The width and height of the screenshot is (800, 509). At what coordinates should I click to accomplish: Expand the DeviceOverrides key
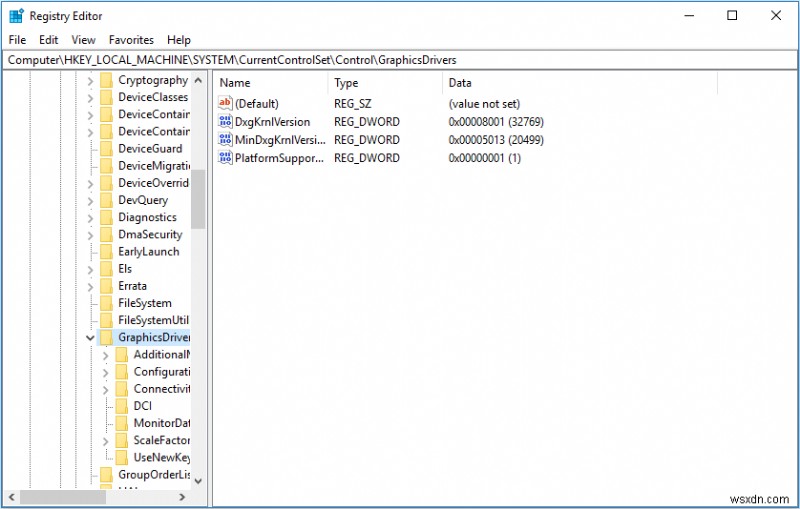click(90, 183)
